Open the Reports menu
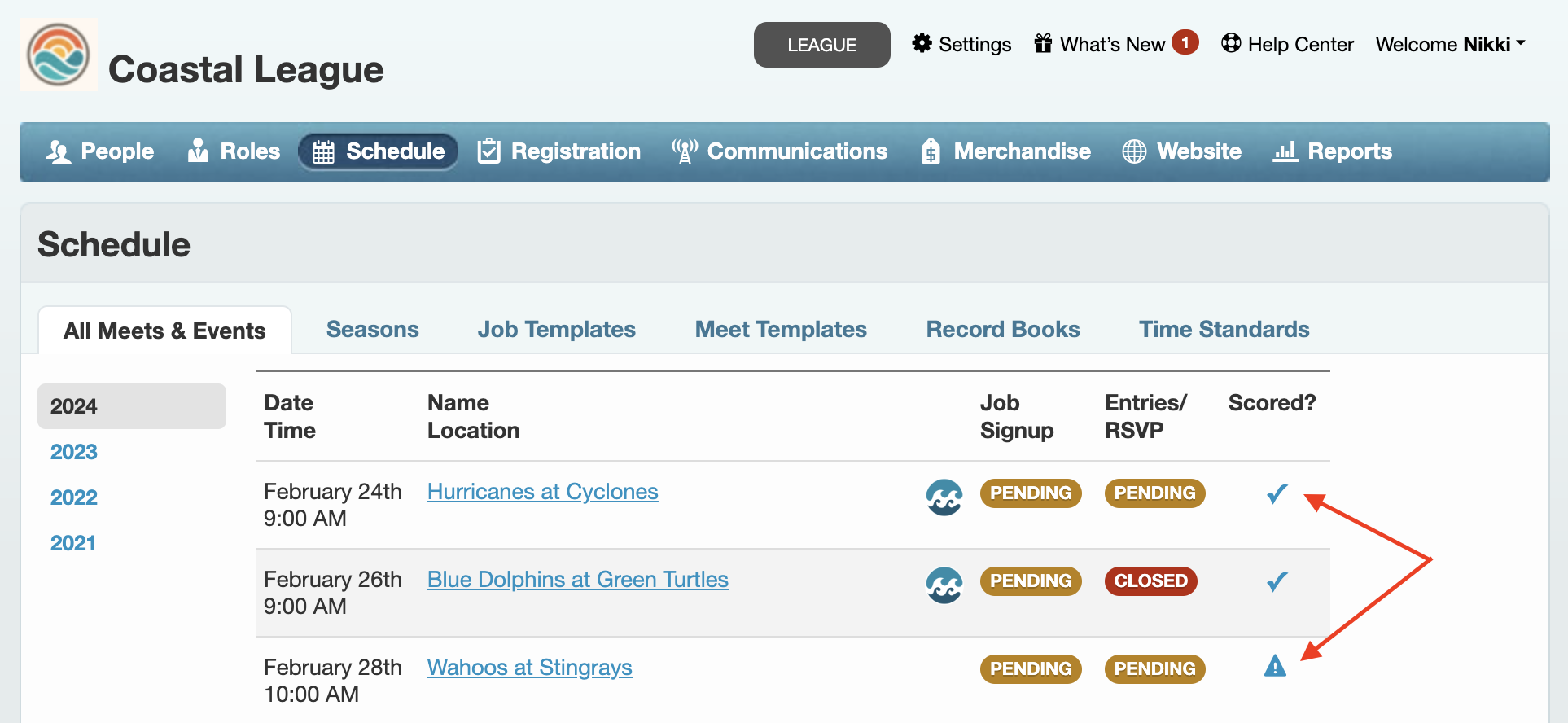The height and width of the screenshot is (723, 1568). tap(1332, 151)
